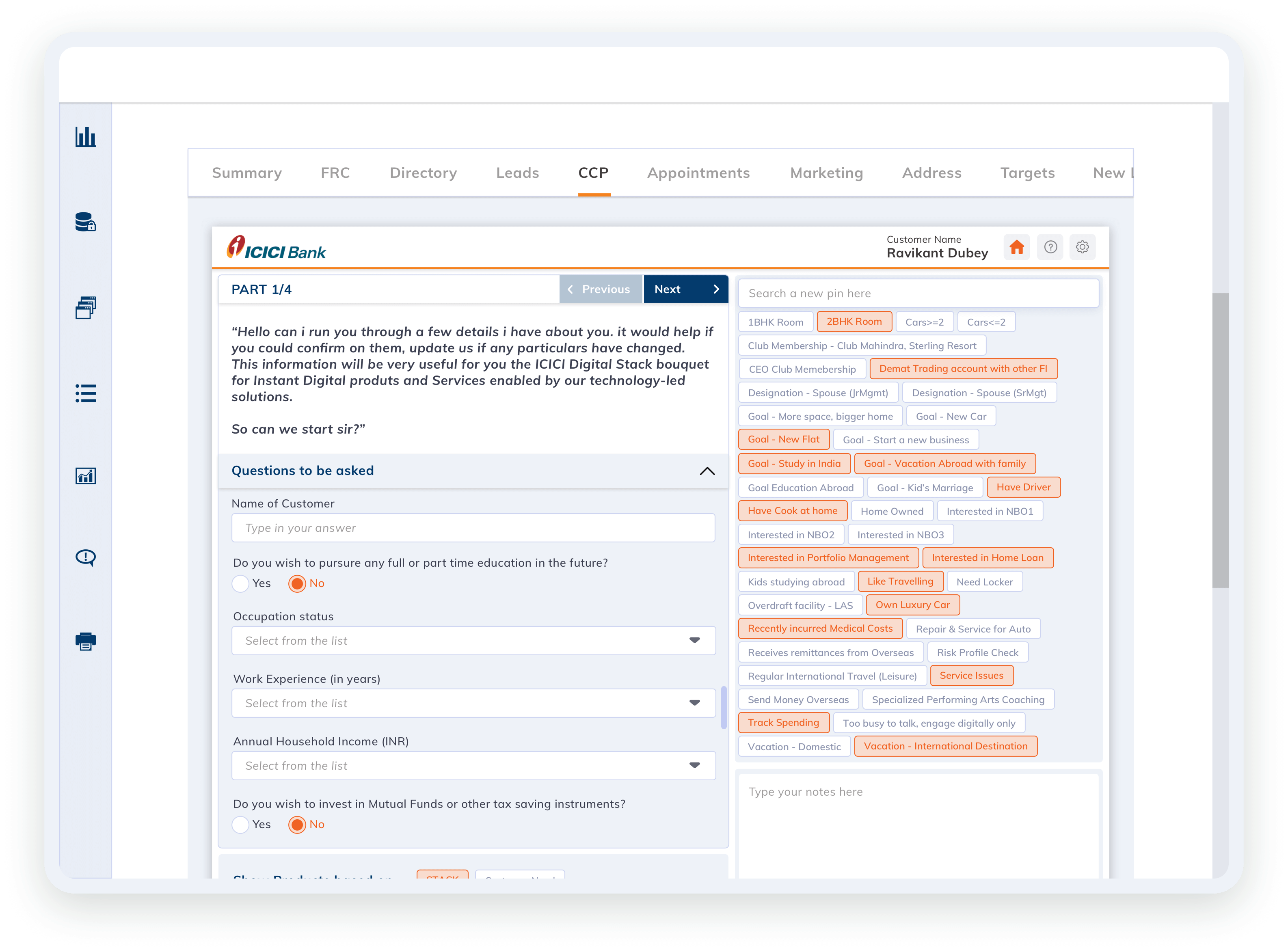The height and width of the screenshot is (950, 1288).
Task: Toggle the 2BHK Room pin
Action: pyautogui.click(x=854, y=322)
